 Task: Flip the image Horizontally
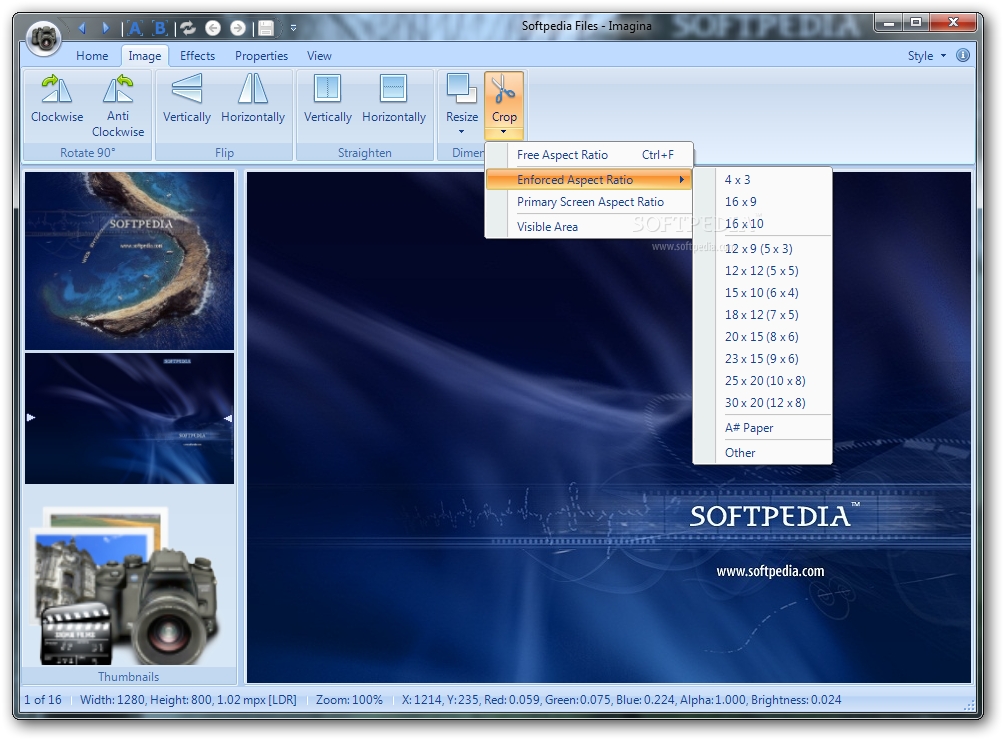tap(253, 99)
